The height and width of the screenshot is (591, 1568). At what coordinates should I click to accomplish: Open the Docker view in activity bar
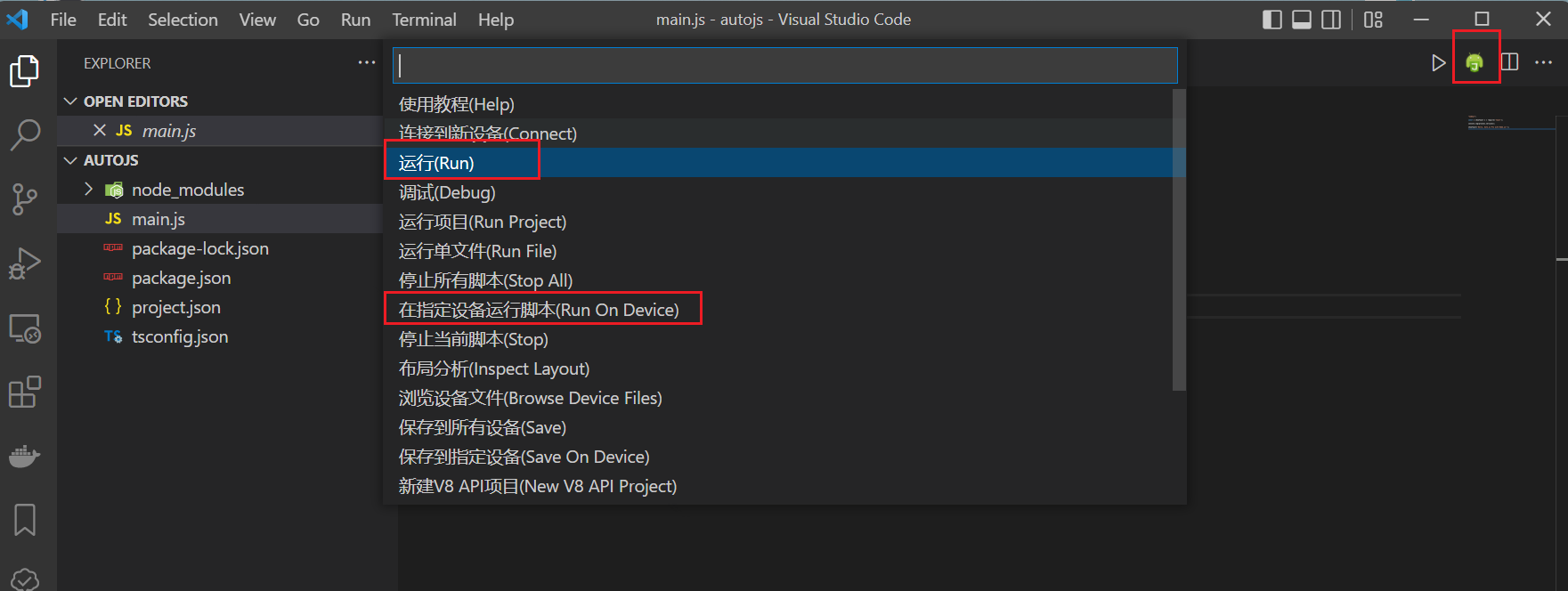coord(25,456)
